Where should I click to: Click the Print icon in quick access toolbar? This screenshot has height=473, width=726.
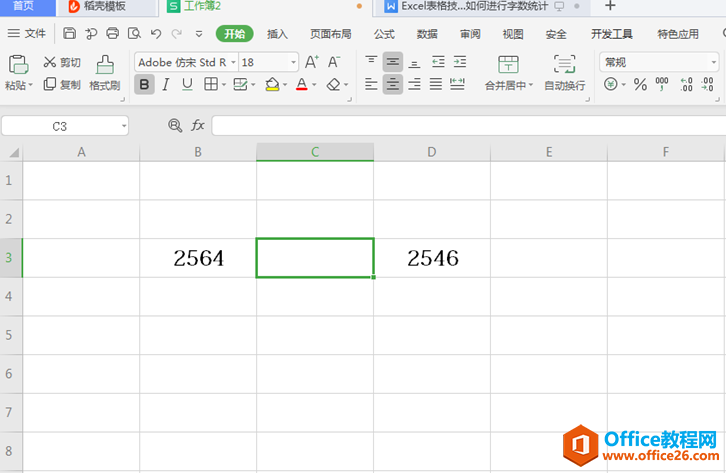(x=112, y=34)
